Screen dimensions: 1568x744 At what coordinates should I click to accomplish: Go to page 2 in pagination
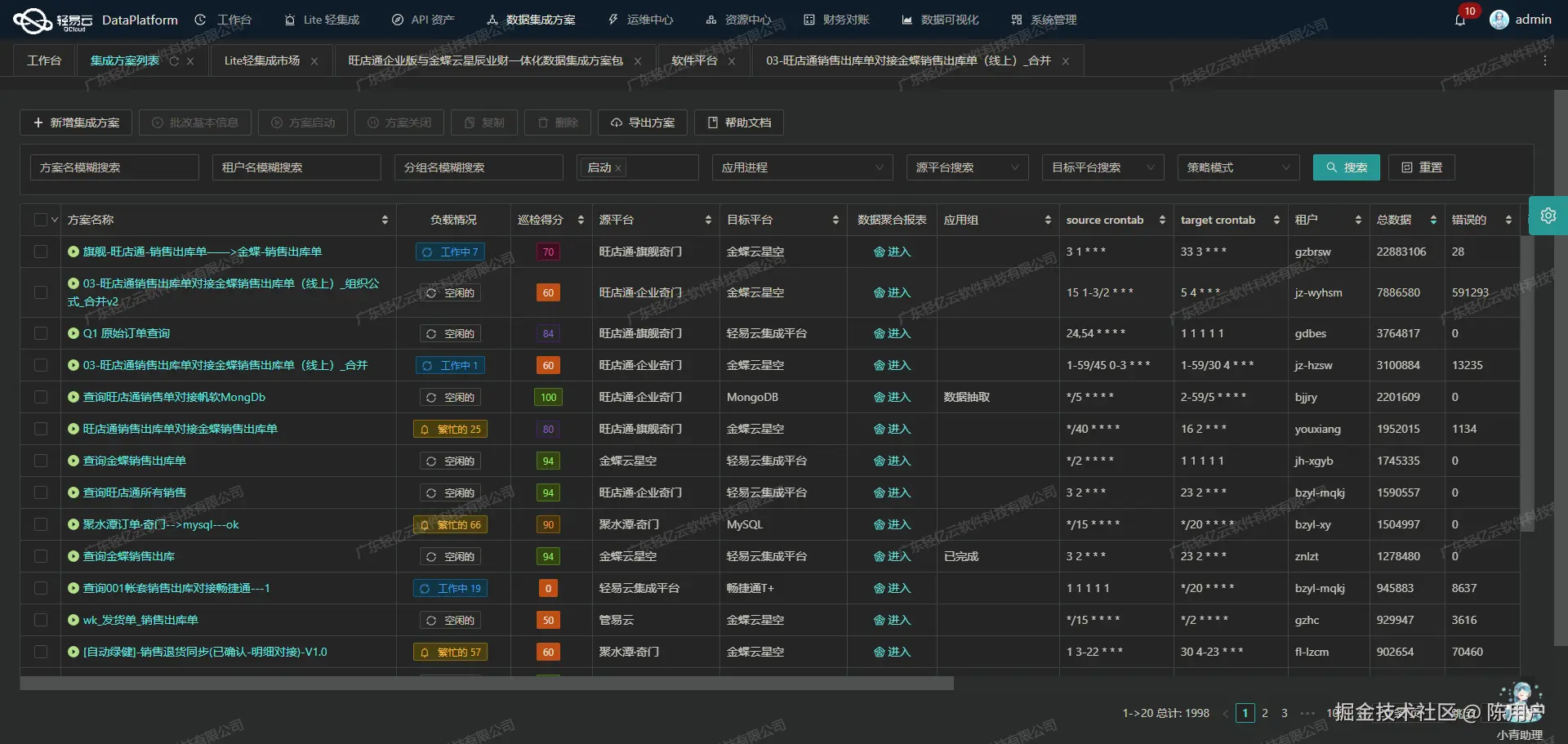tap(1265, 713)
